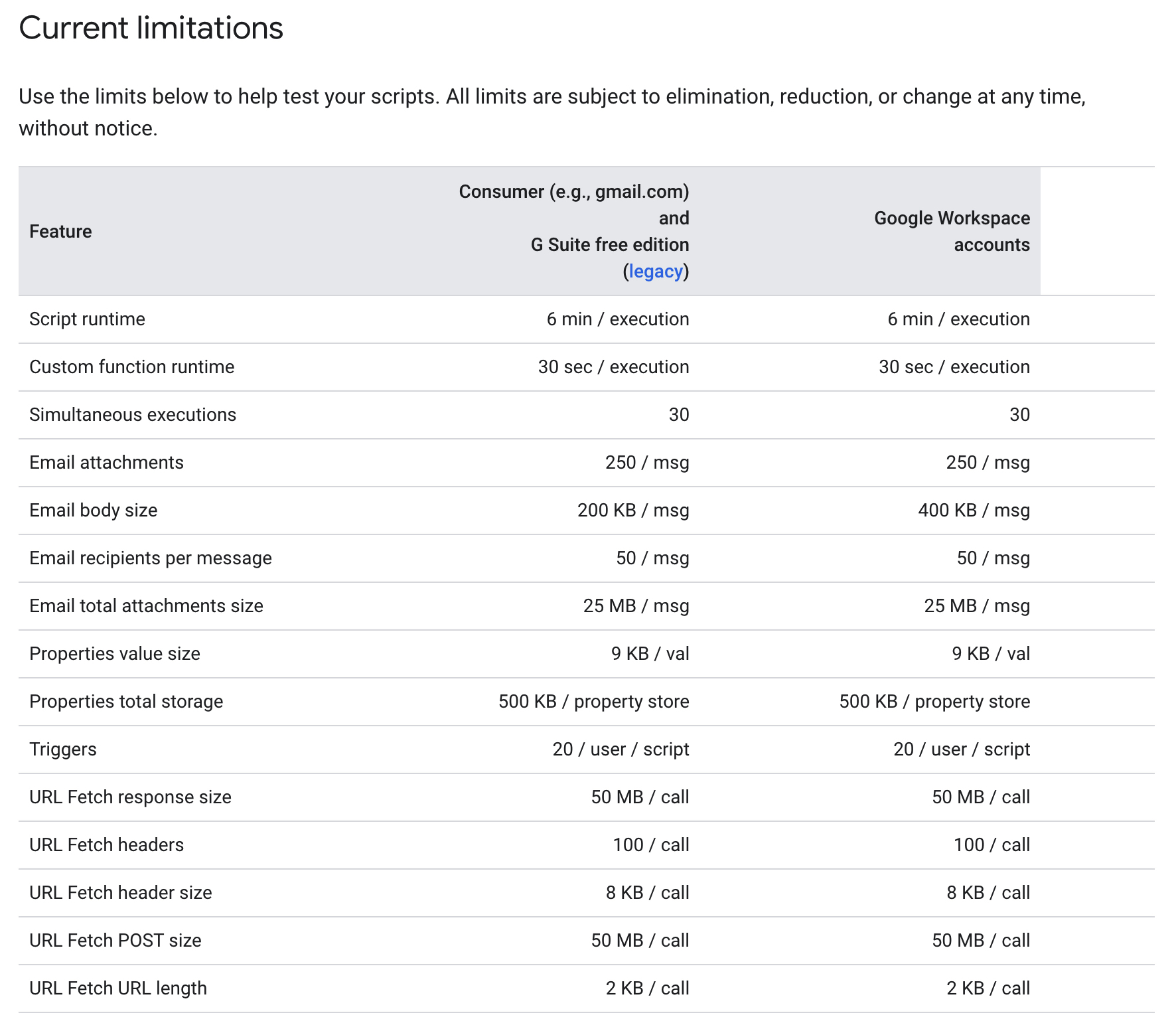This screenshot has height=1029, width=1176.
Task: Click the Email attachments row label
Action: tap(106, 463)
